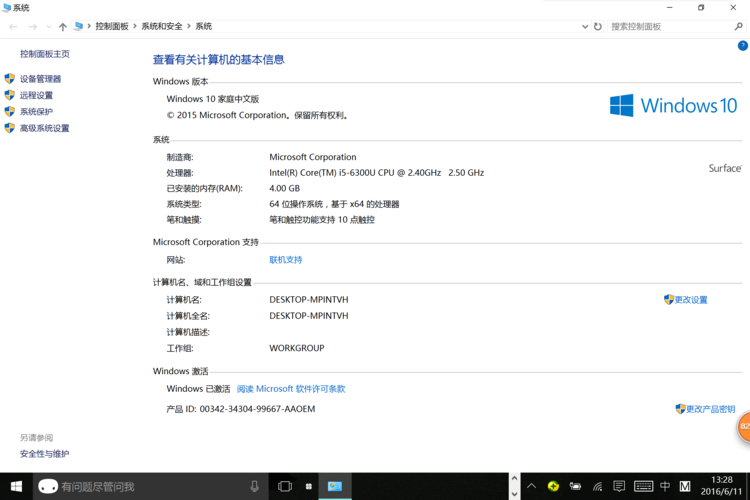
Task: Click taskbar scroll down arrow
Action: tap(514, 494)
